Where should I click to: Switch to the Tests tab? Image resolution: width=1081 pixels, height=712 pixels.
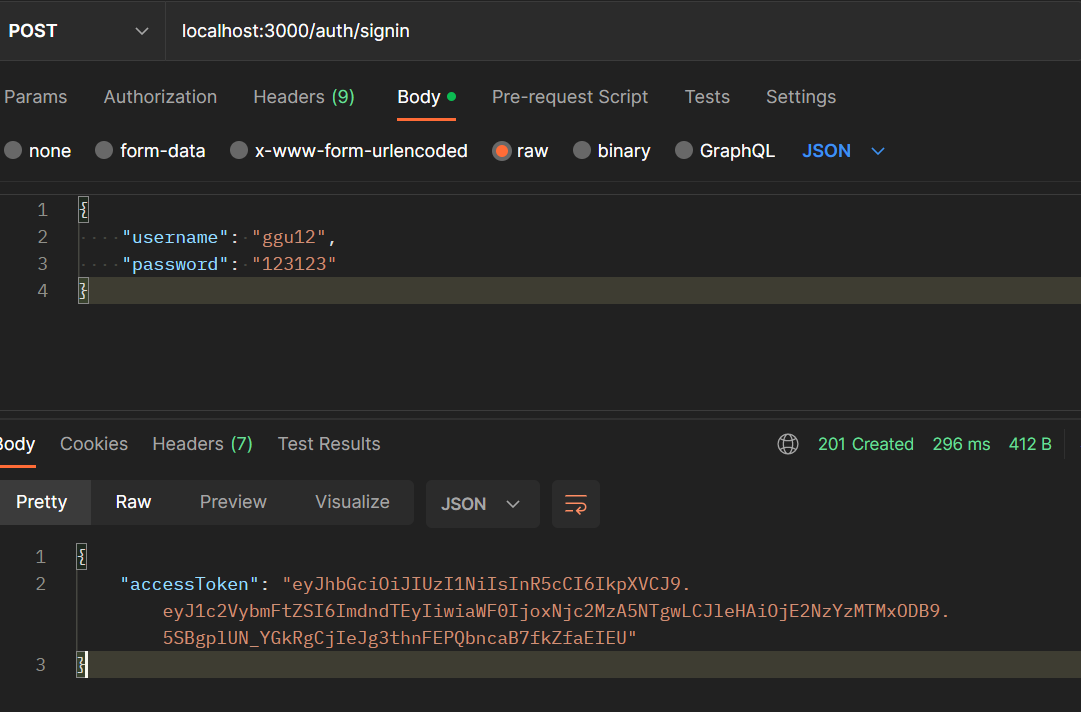(707, 97)
